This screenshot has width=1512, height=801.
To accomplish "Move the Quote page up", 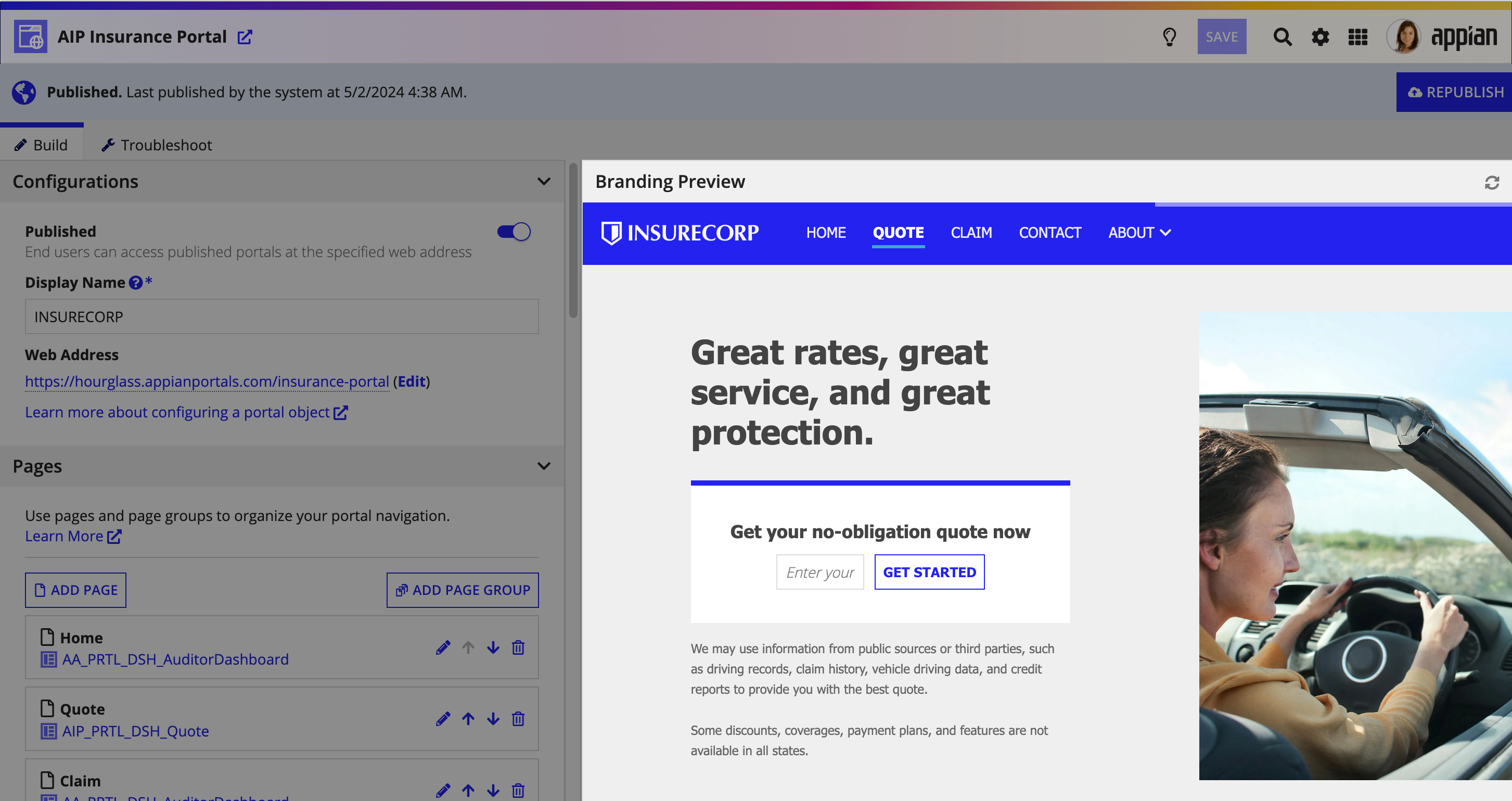I will tap(468, 719).
